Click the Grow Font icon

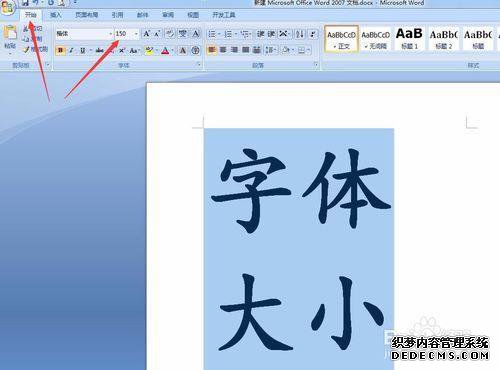[146, 34]
